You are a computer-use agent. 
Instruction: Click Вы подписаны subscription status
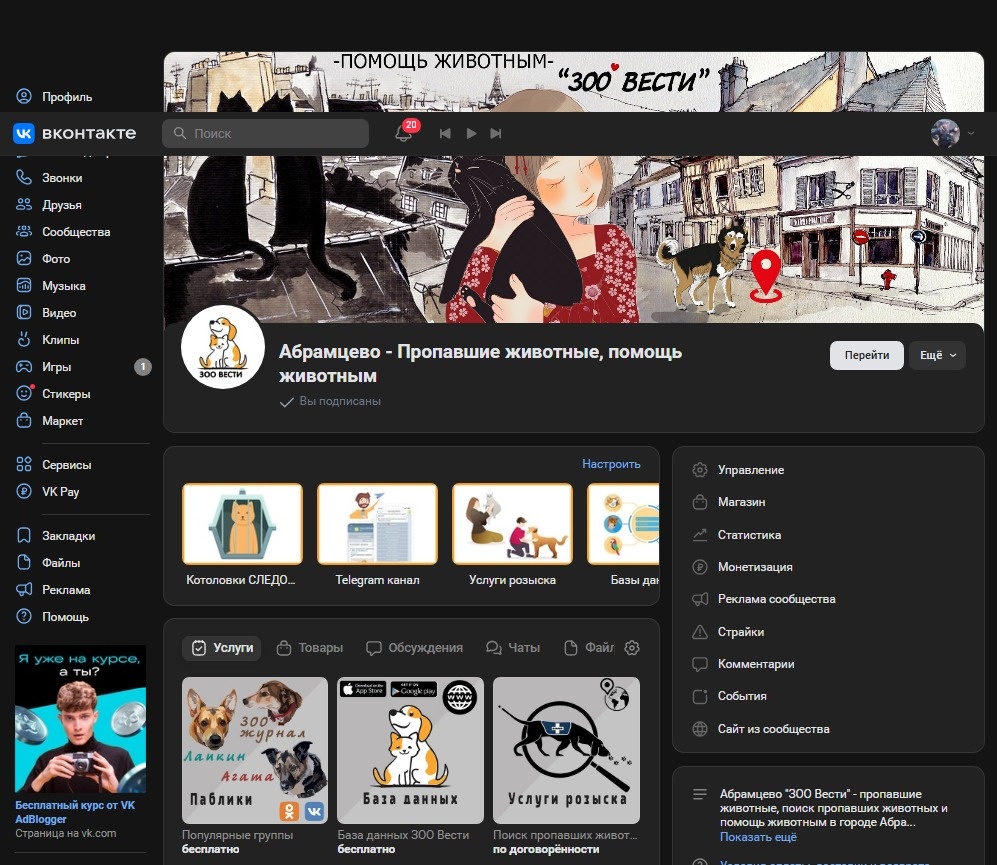331,401
